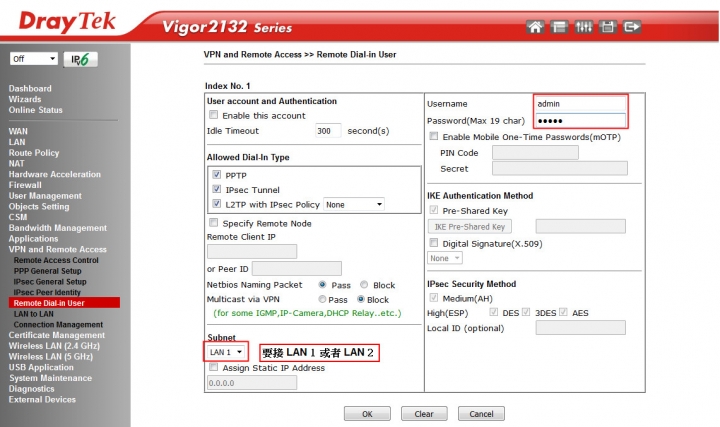Click the Cancel button
This screenshot has height=427, width=720.
tap(481, 414)
